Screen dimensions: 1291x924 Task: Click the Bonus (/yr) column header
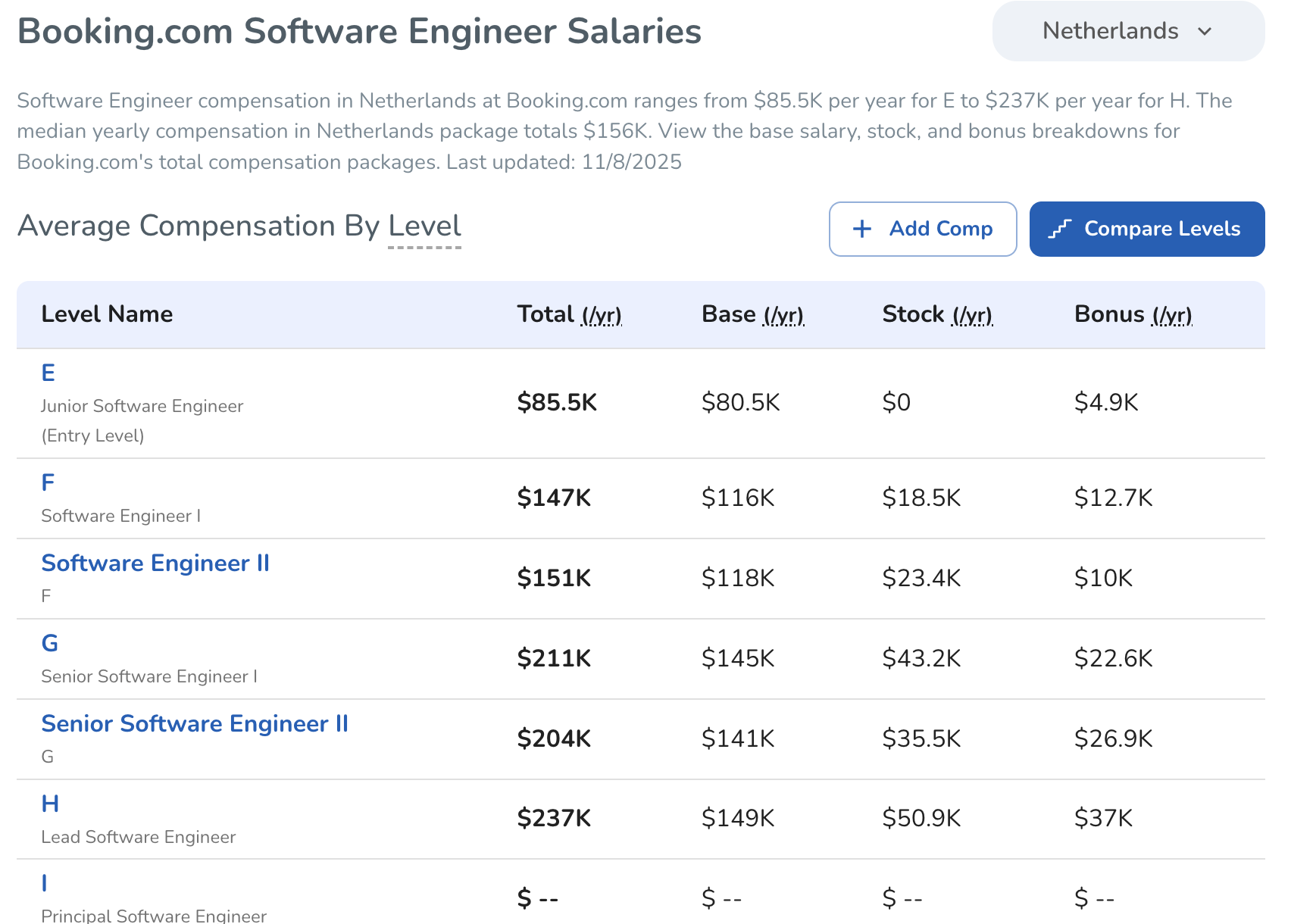[1133, 314]
